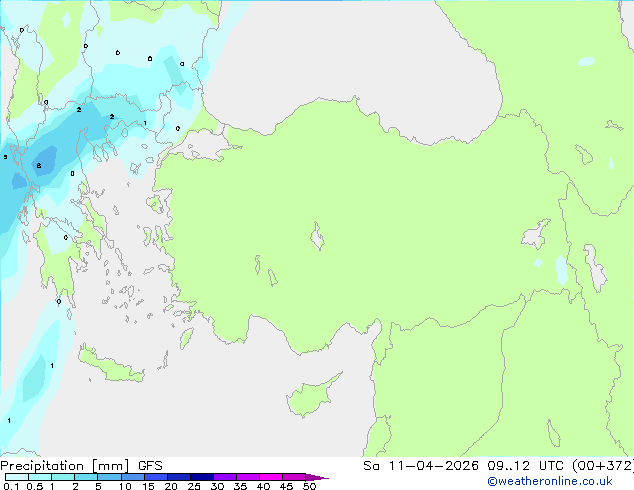Pick the 40–45 mm magenta legend swatch
Screen dimensions: 634x490
(271, 477)
